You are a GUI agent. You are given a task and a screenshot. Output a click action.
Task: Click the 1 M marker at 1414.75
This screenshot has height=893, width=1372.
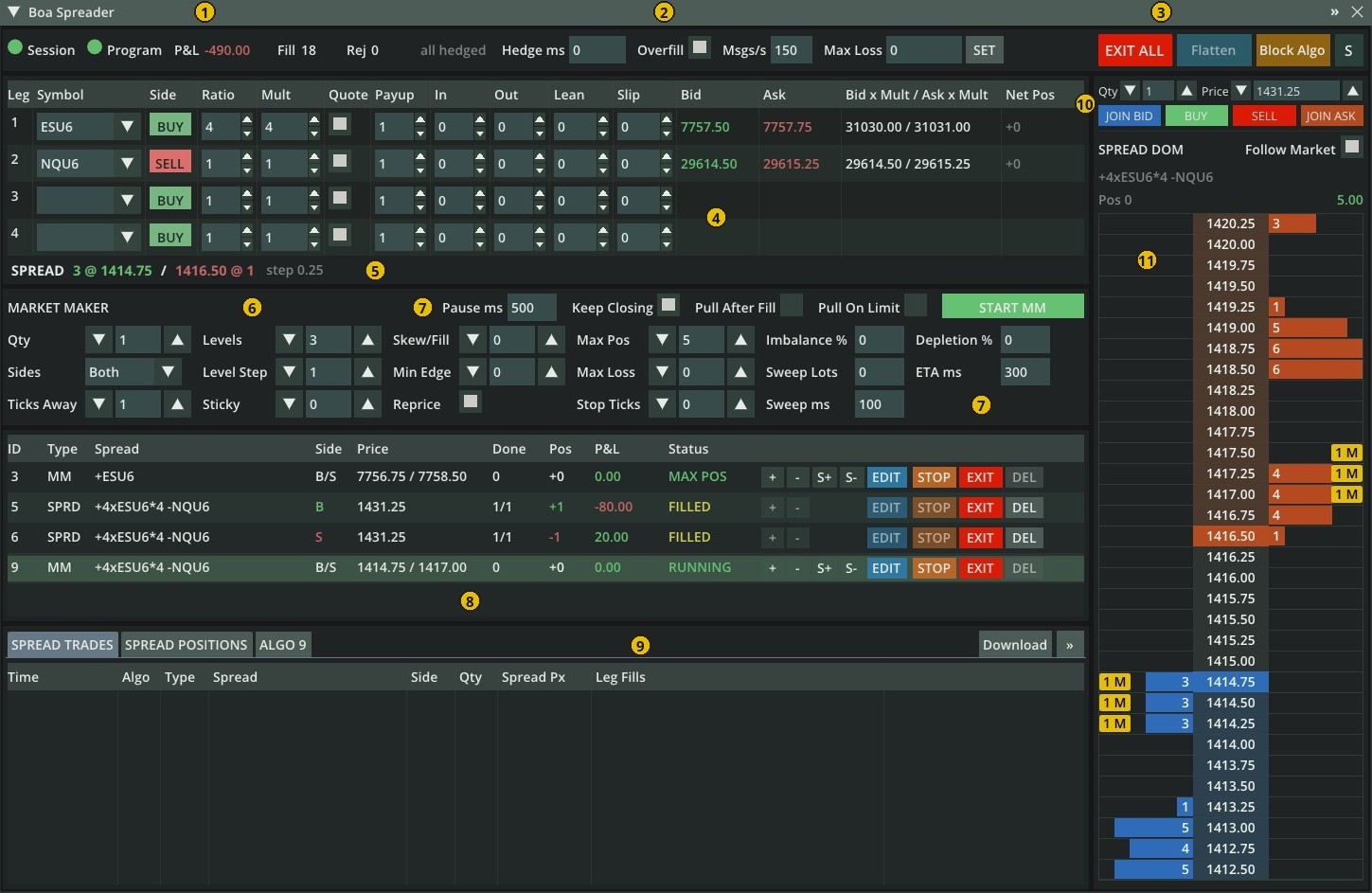coord(1114,682)
